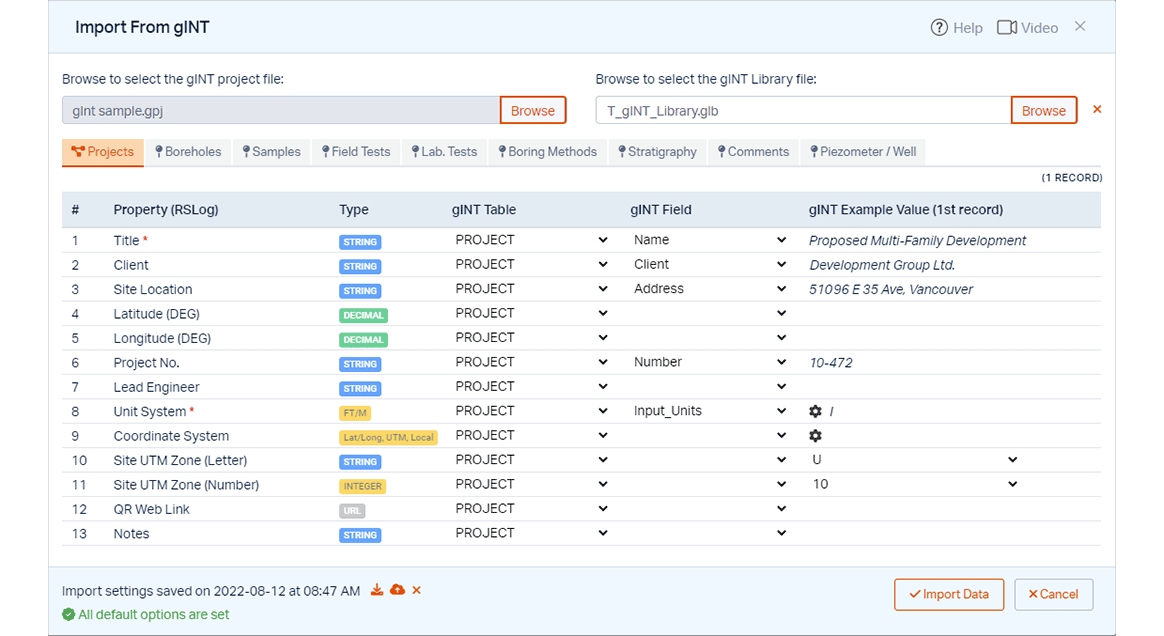The height and width of the screenshot is (636, 1164).
Task: Switch to the Boreholes tab
Action: tap(188, 152)
